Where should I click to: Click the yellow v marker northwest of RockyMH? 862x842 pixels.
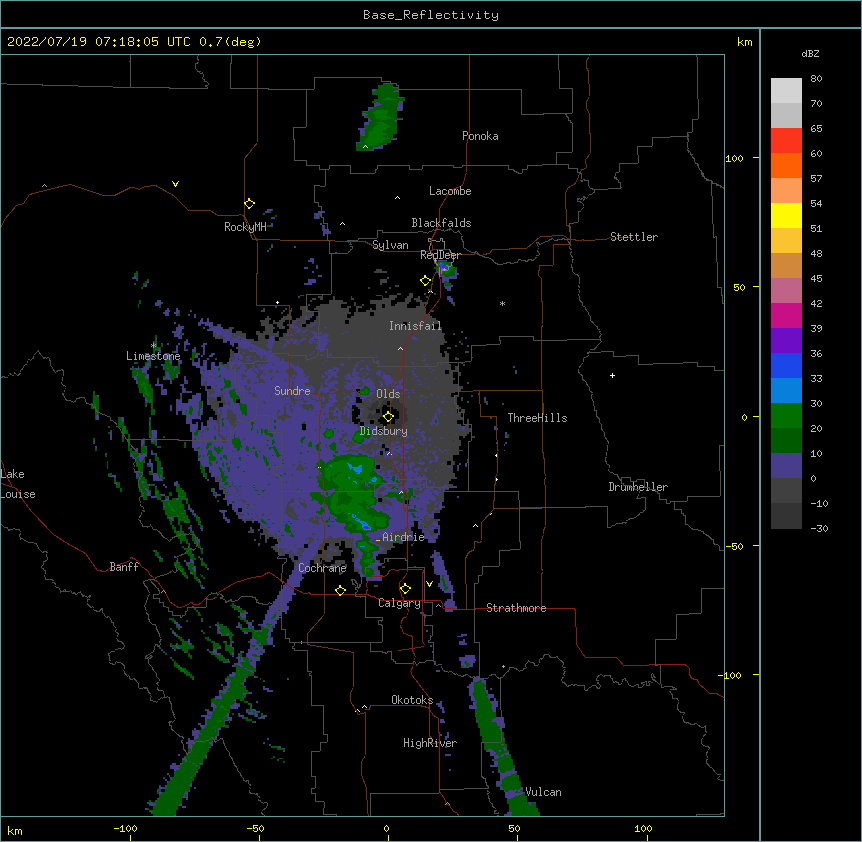coord(175,184)
